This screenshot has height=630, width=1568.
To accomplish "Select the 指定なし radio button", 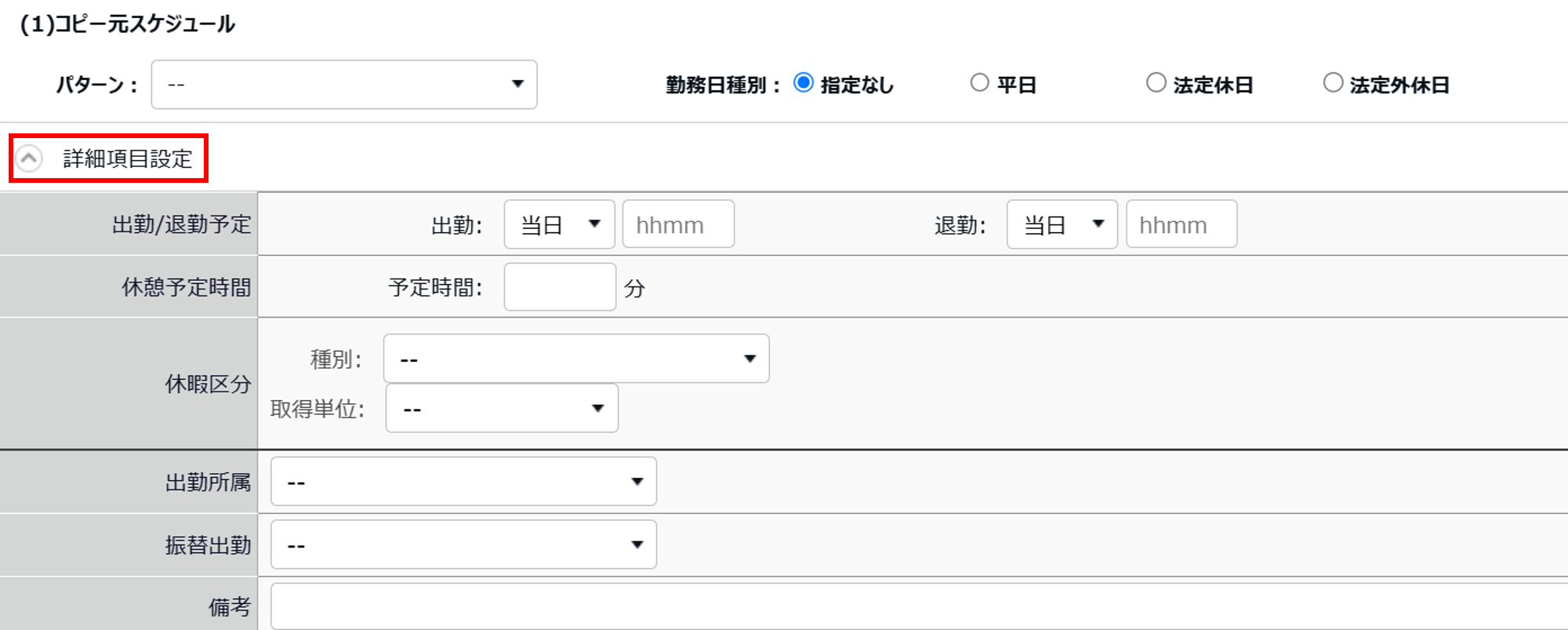I will tap(804, 83).
